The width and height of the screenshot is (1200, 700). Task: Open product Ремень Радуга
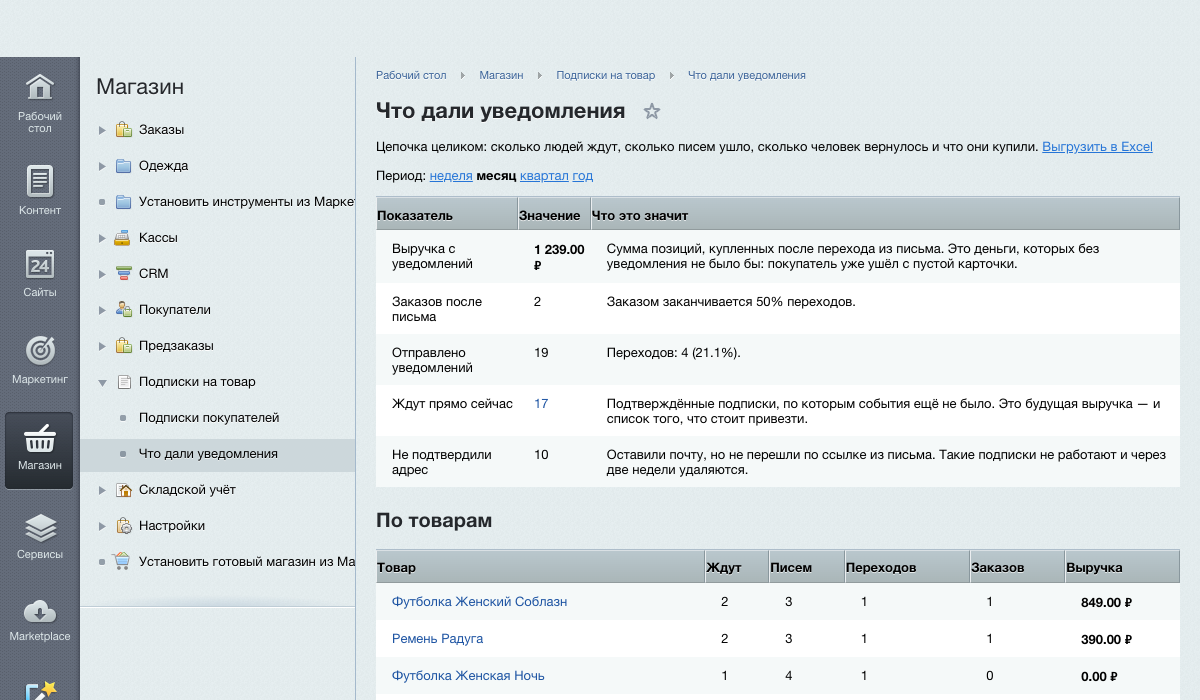pyautogui.click(x=437, y=639)
